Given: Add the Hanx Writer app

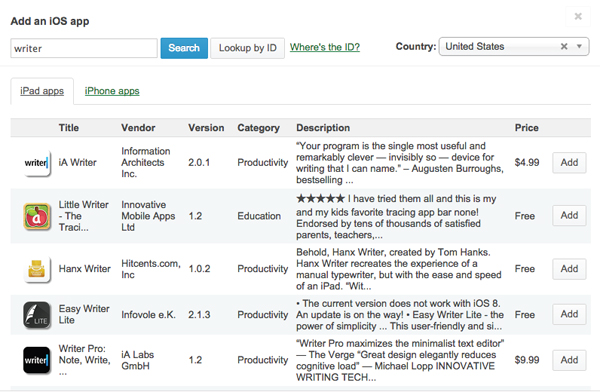Looking at the screenshot, I should click(569, 269).
